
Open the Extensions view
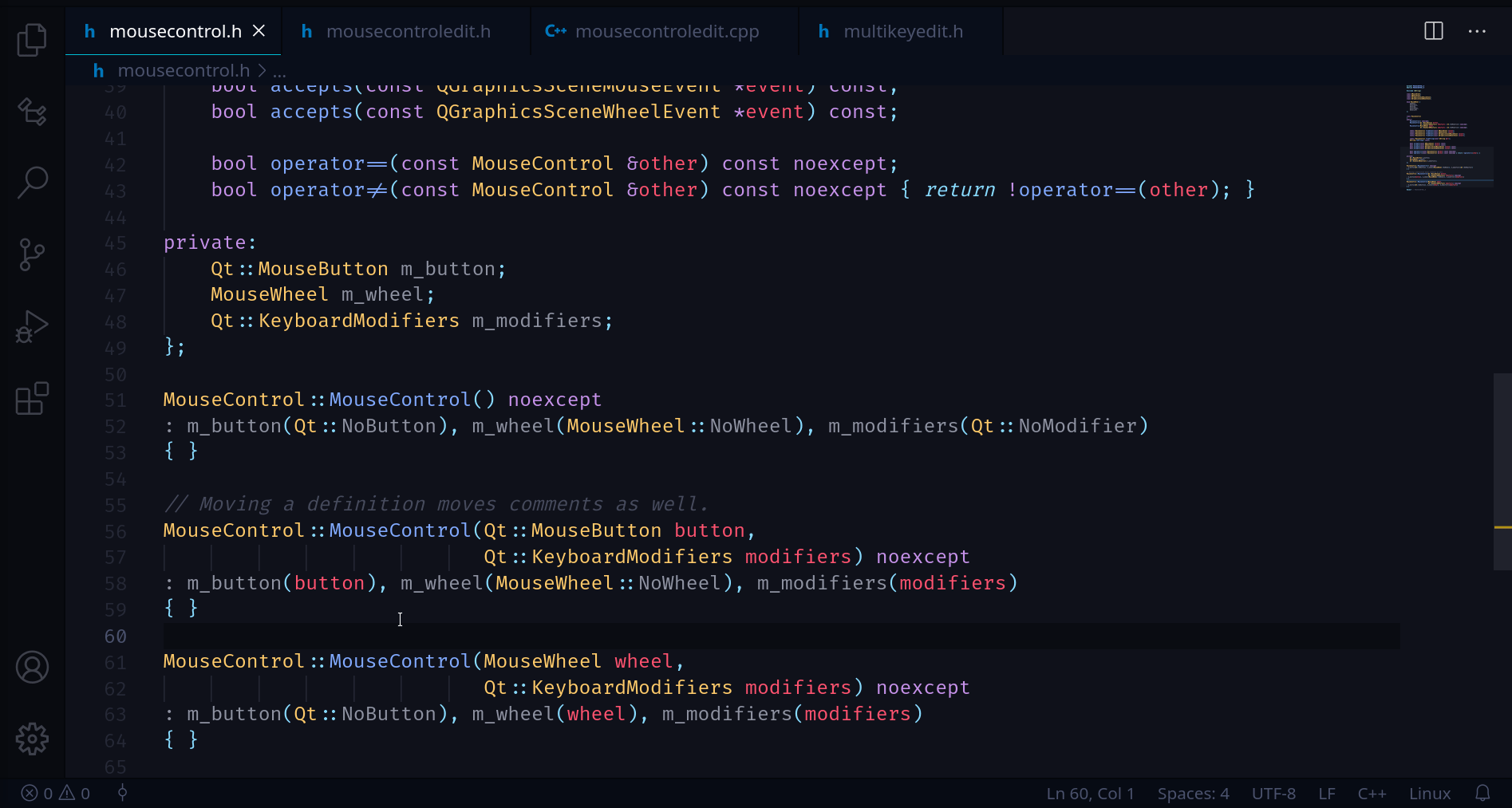32,398
